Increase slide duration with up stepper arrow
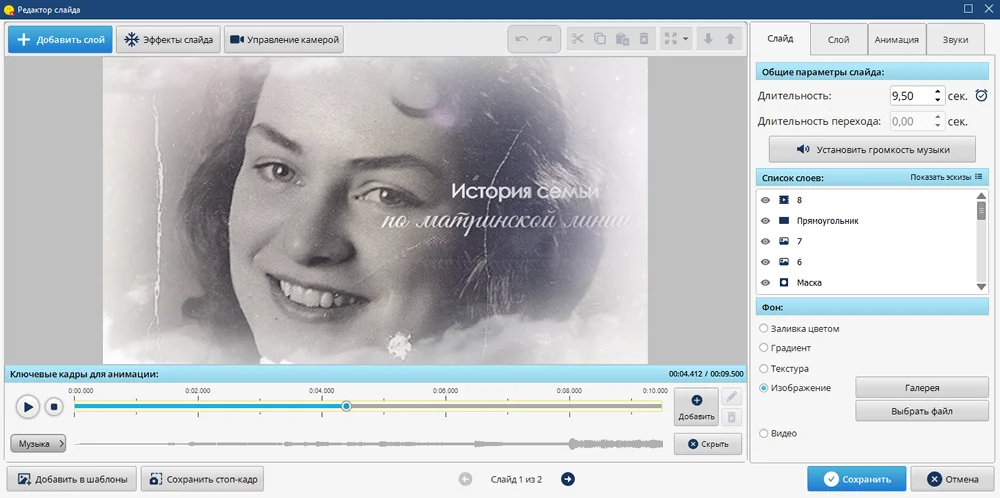The image size is (1000, 498). [937, 91]
